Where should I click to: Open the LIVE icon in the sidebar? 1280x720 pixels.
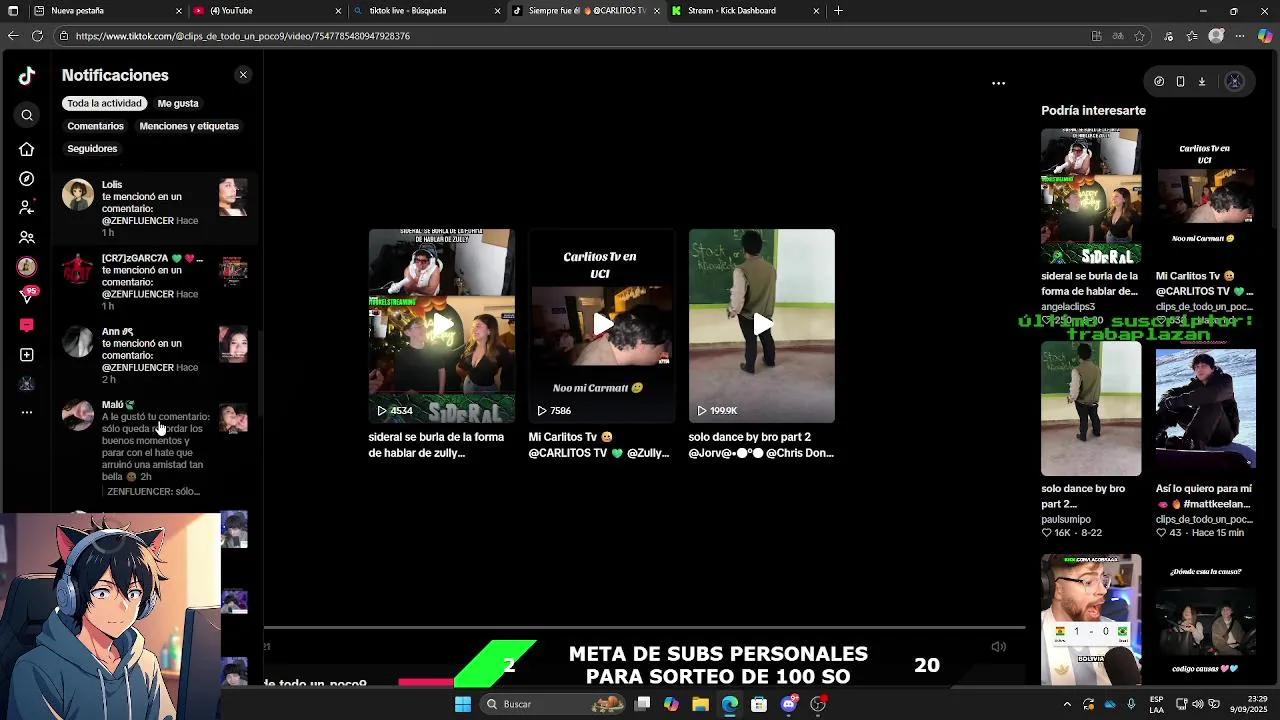[27, 266]
